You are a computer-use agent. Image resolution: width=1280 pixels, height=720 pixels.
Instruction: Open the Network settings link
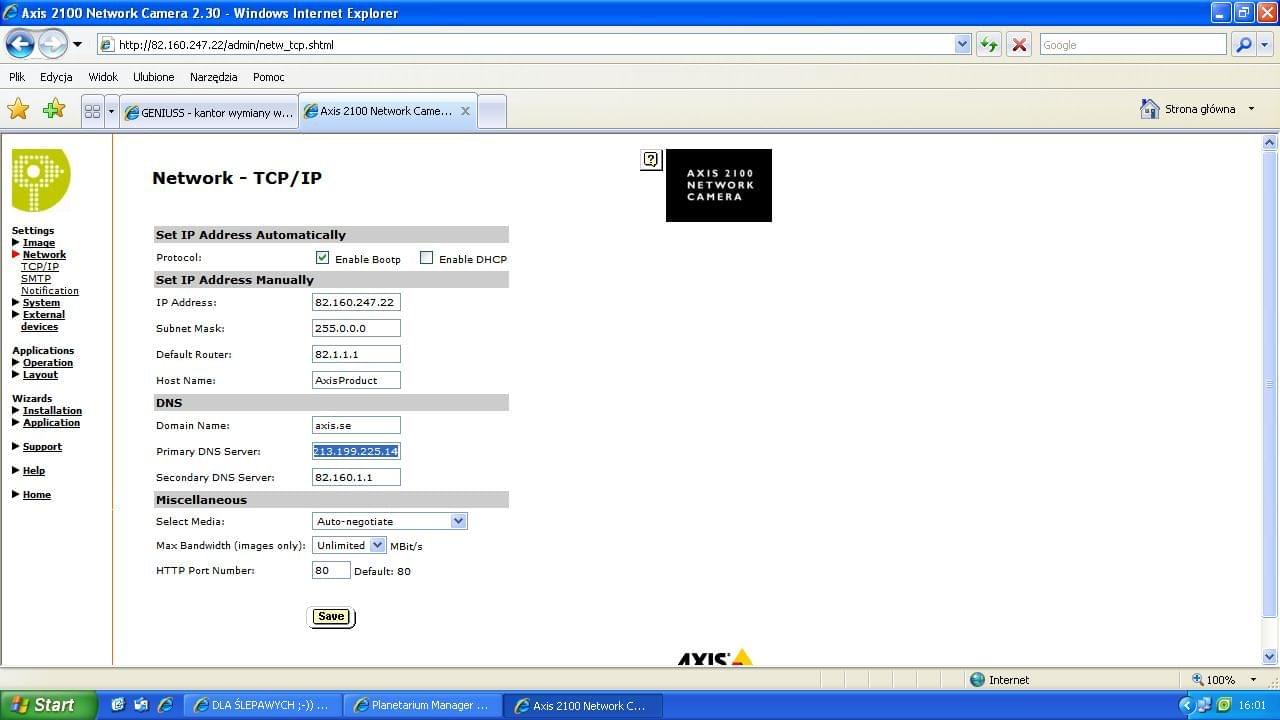[x=44, y=255]
